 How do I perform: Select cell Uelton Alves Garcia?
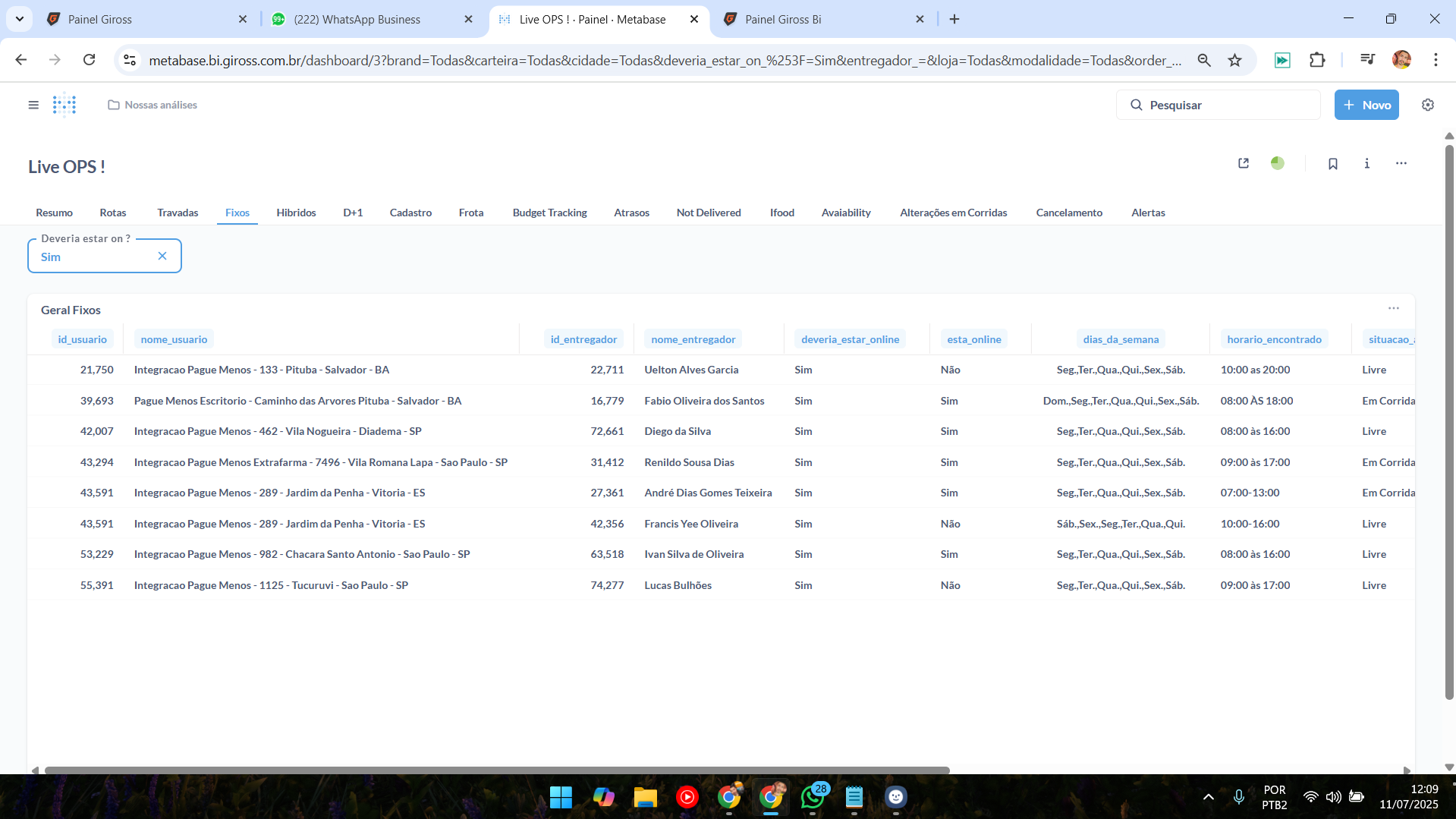(x=691, y=370)
